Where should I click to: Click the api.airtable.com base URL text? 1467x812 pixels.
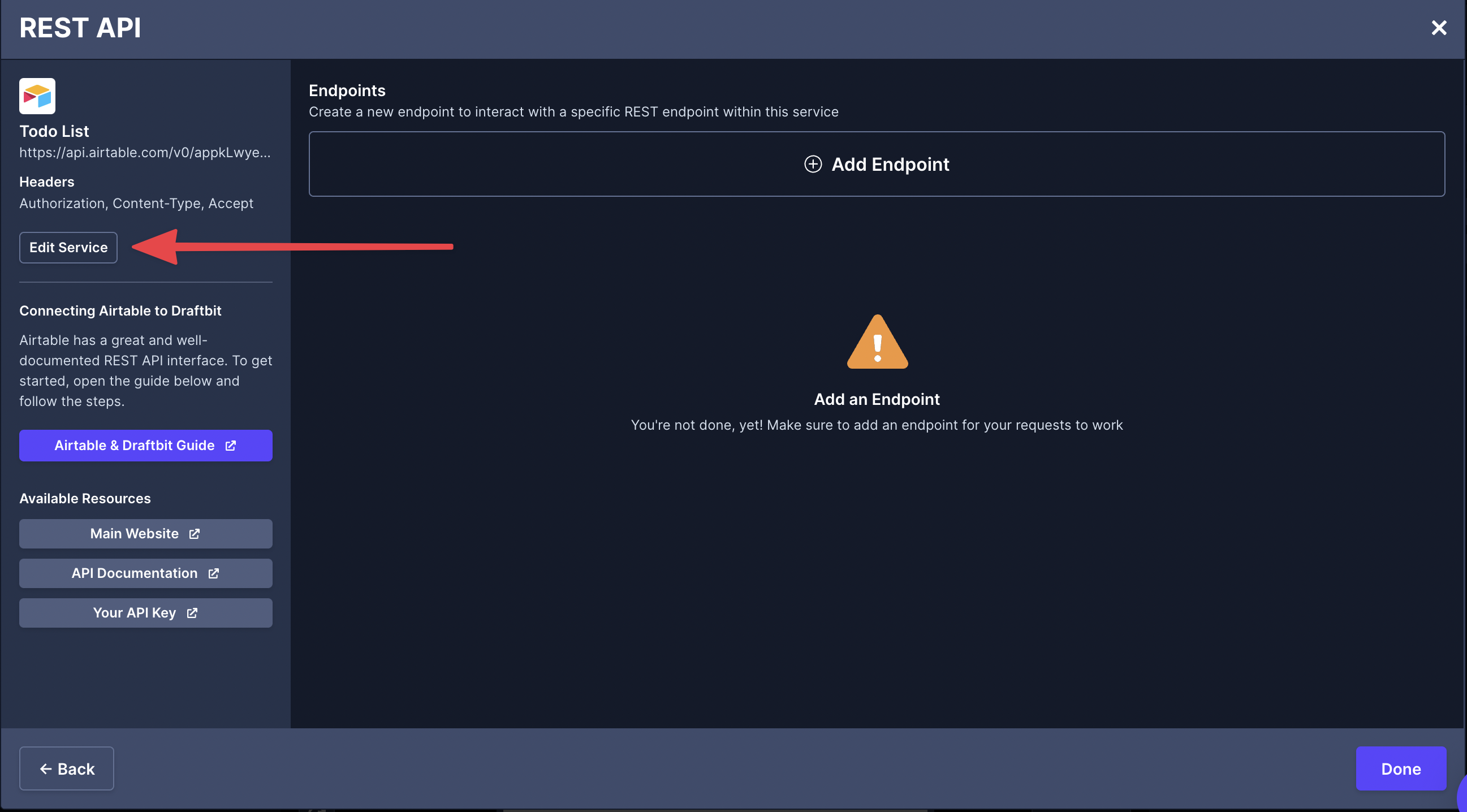tap(145, 153)
